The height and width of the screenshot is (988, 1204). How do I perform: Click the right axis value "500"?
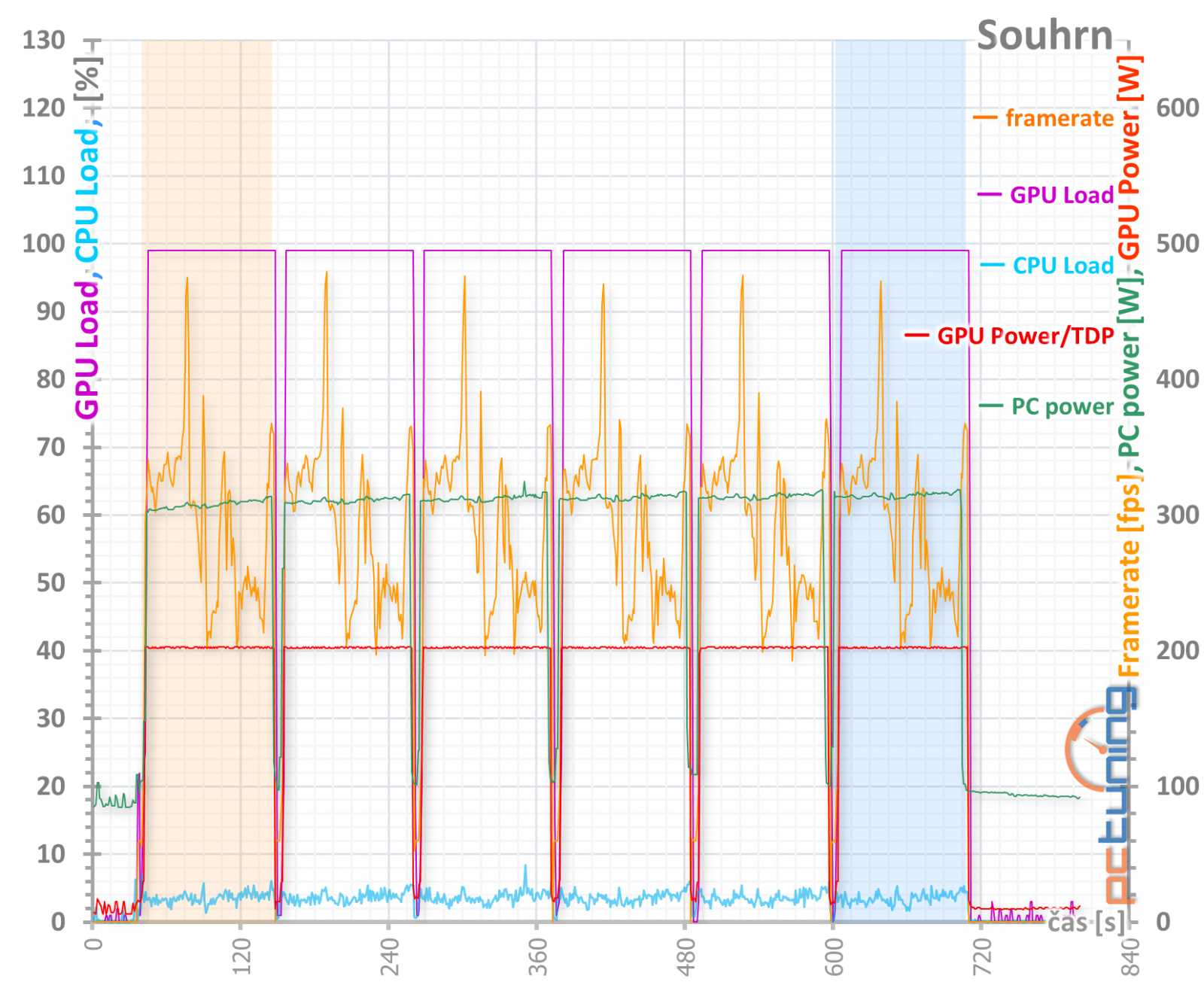coord(1178,243)
